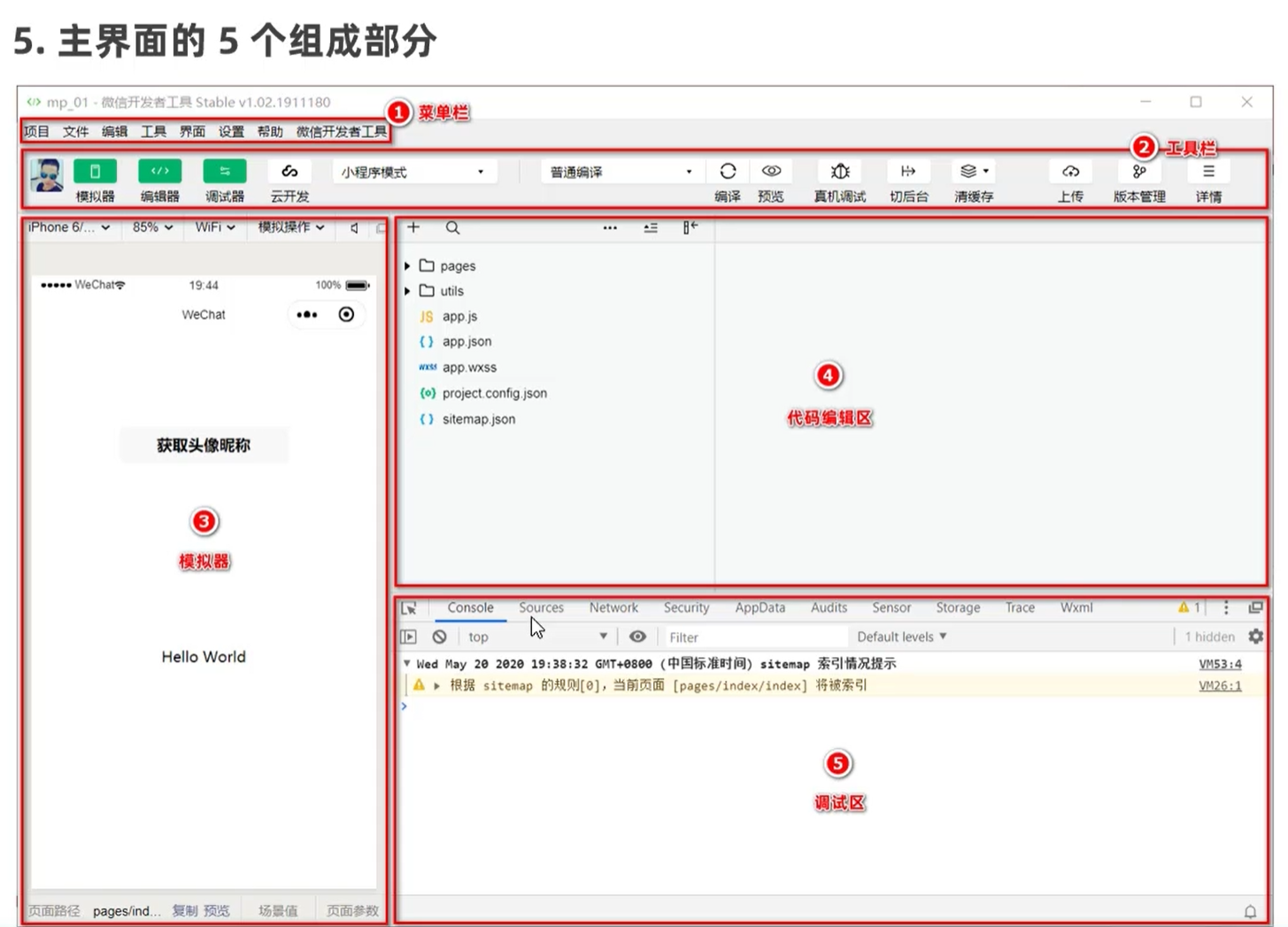Screen dimensions: 1288x927
Task: Start 真机调试 real device debugging
Action: coord(840,171)
